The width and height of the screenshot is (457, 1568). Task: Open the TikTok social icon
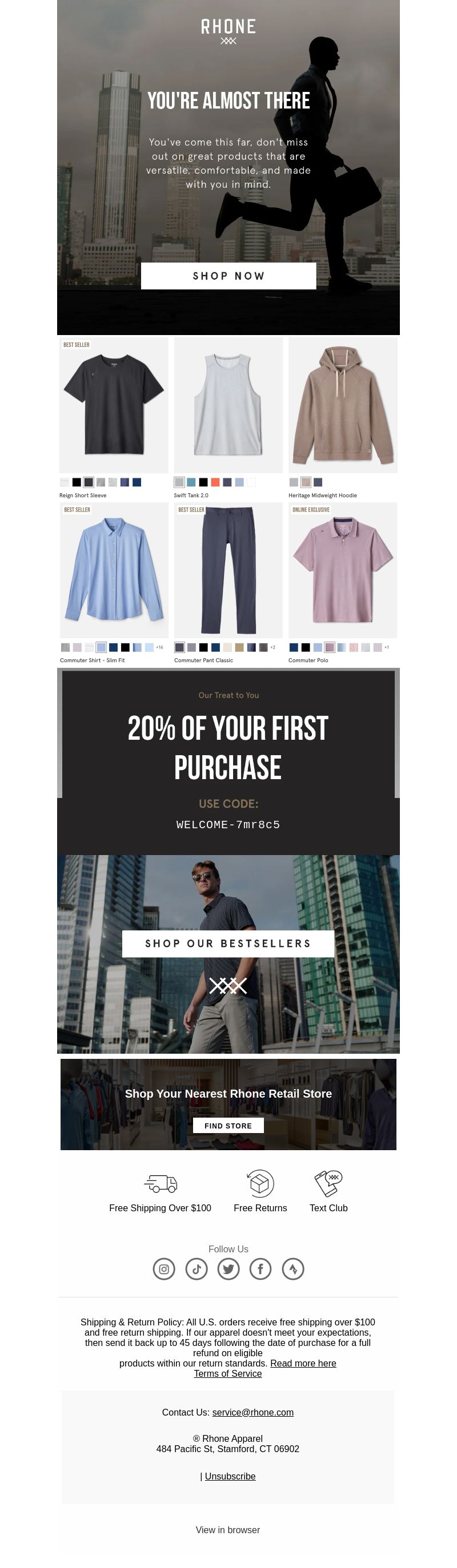click(196, 1268)
